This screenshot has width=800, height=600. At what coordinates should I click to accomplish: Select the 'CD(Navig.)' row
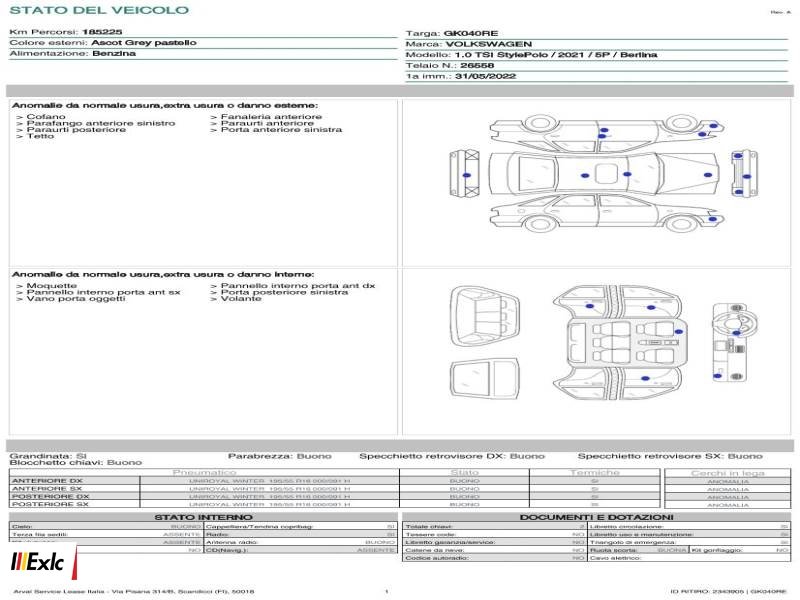[301, 550]
